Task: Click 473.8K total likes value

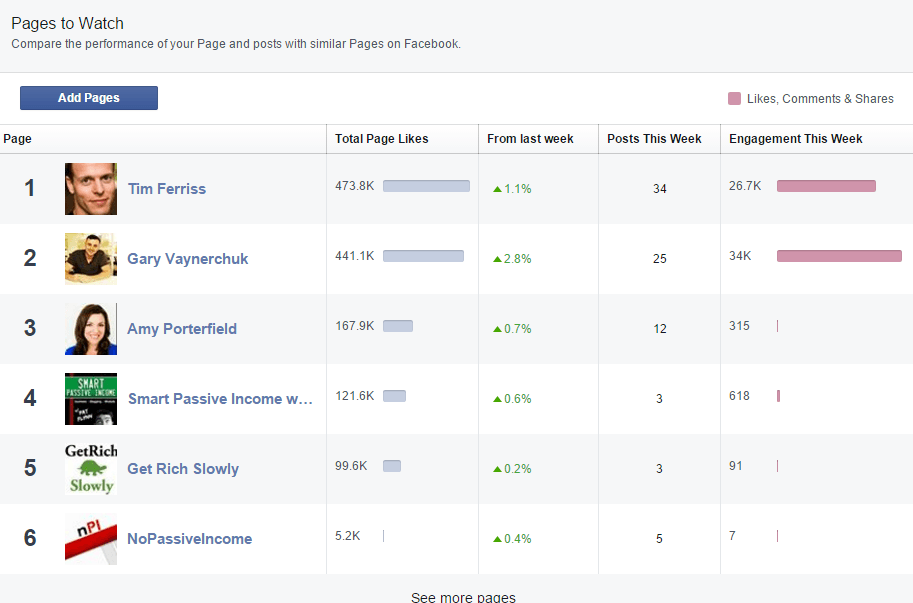Action: click(x=355, y=186)
